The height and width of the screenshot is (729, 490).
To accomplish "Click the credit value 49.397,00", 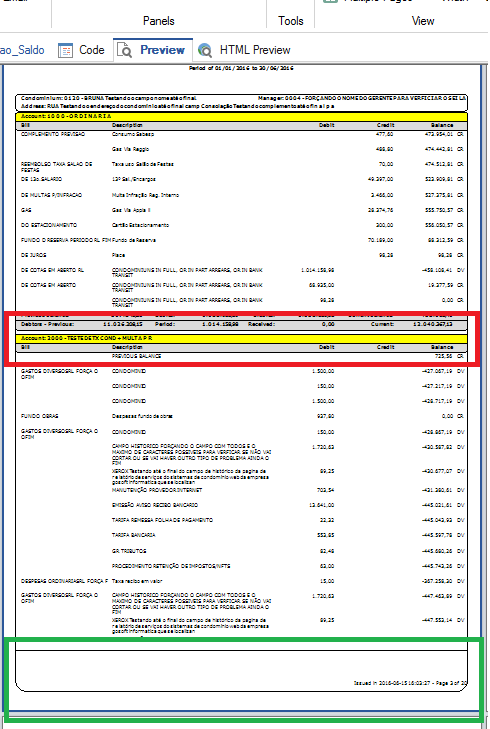I will point(380,179).
